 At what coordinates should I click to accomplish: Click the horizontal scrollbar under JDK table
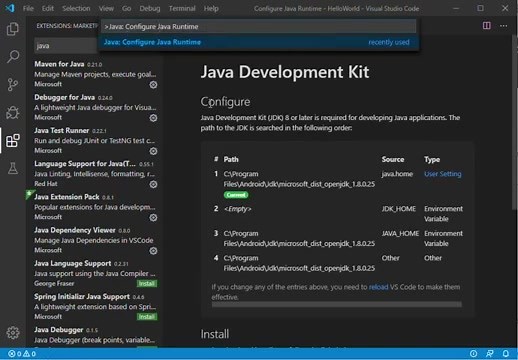pyautogui.click(x=337, y=304)
